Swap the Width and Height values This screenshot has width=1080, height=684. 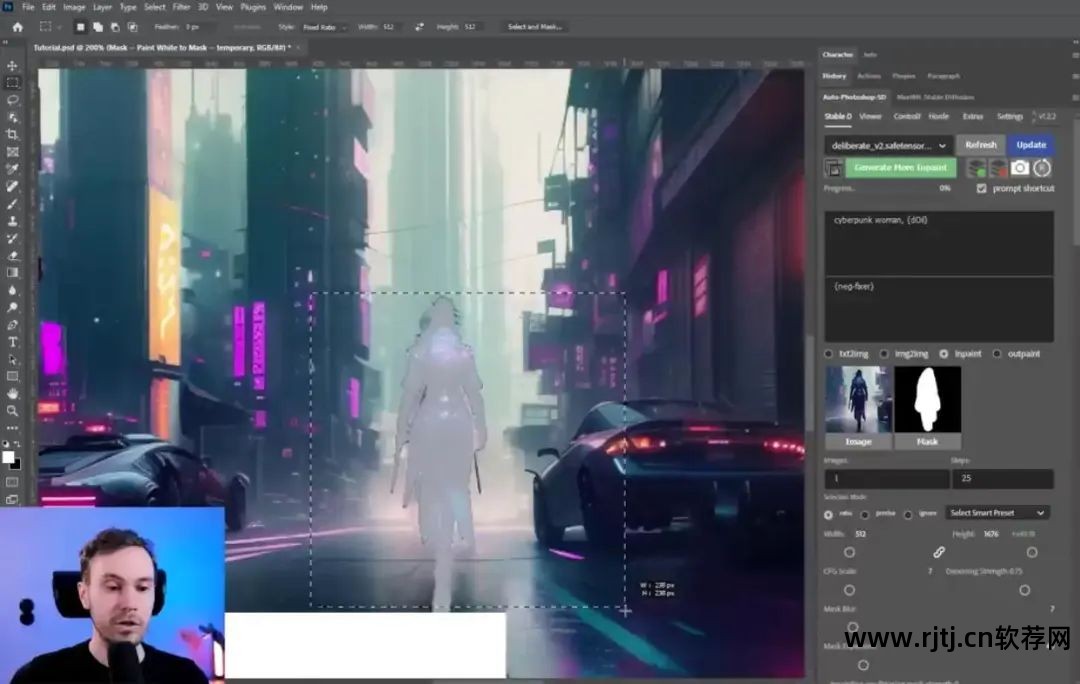pyautogui.click(x=418, y=27)
